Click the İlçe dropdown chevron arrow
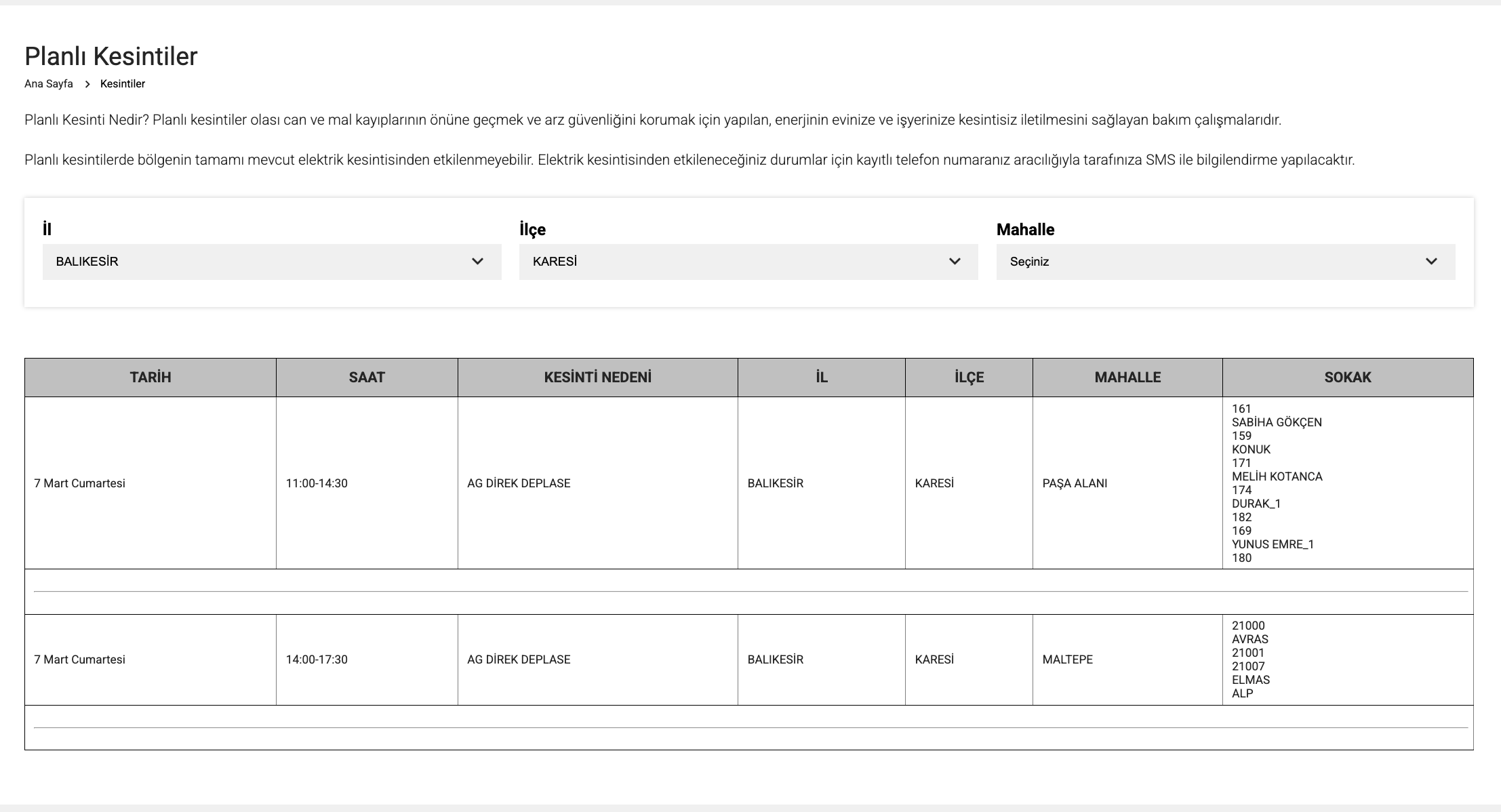This screenshot has width=1501, height=812. click(x=955, y=262)
